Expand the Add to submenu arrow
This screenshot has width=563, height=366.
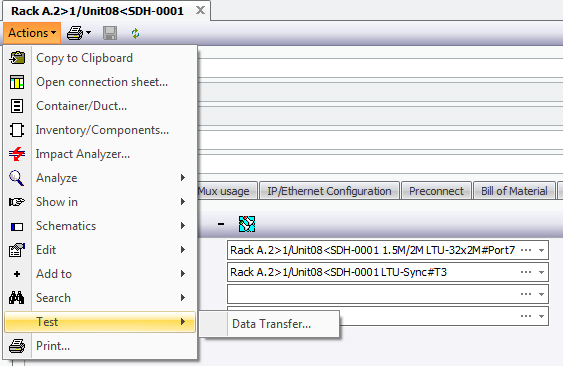[183, 274]
